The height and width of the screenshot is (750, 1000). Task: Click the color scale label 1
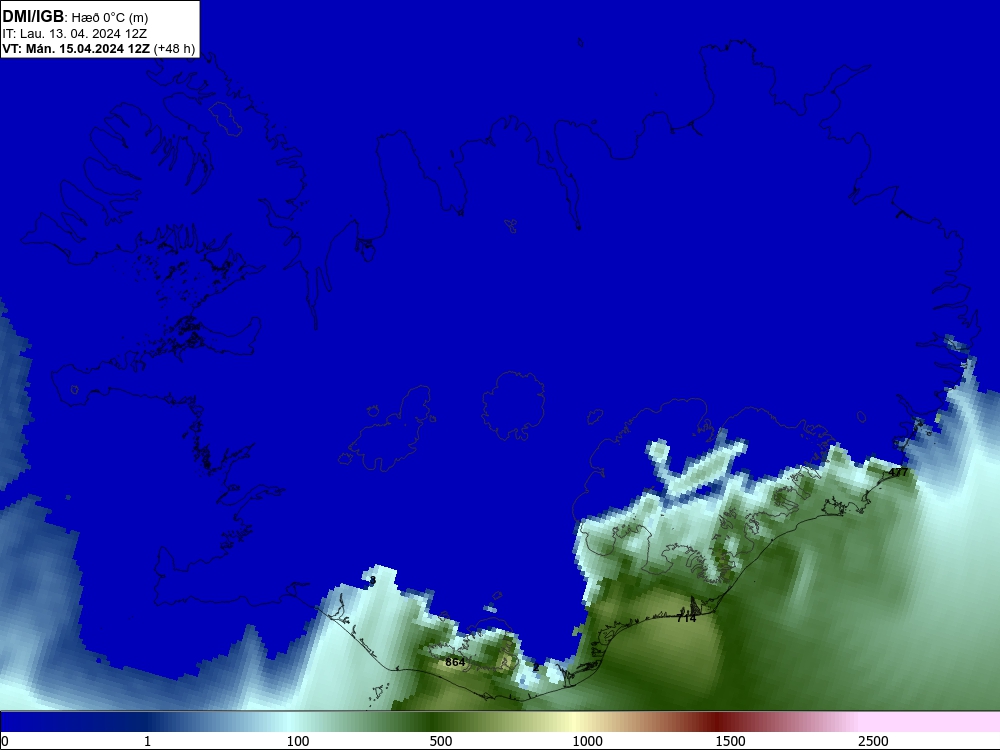point(147,741)
